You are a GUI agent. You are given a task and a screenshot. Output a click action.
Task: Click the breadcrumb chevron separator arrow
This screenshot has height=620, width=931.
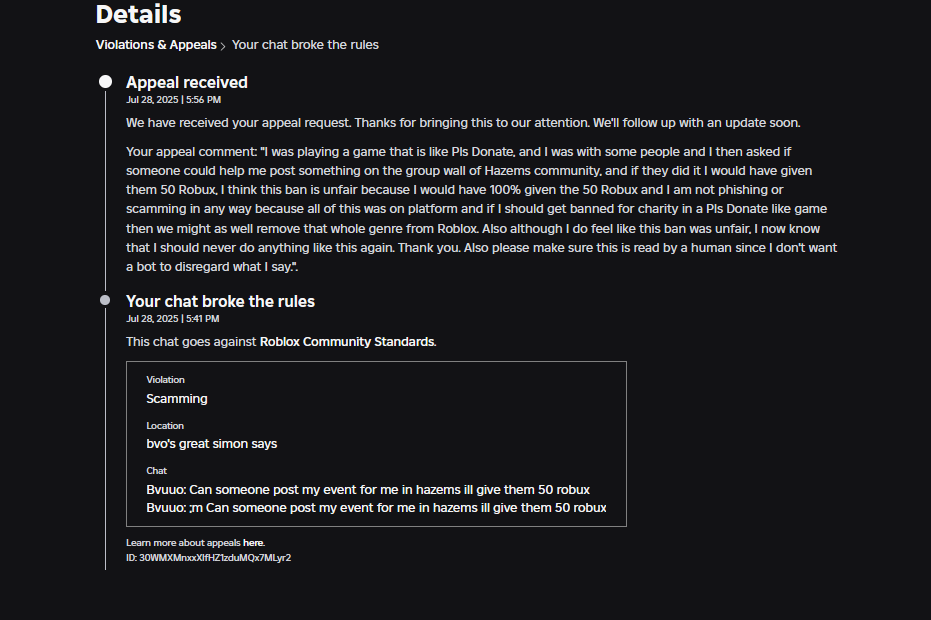(223, 46)
